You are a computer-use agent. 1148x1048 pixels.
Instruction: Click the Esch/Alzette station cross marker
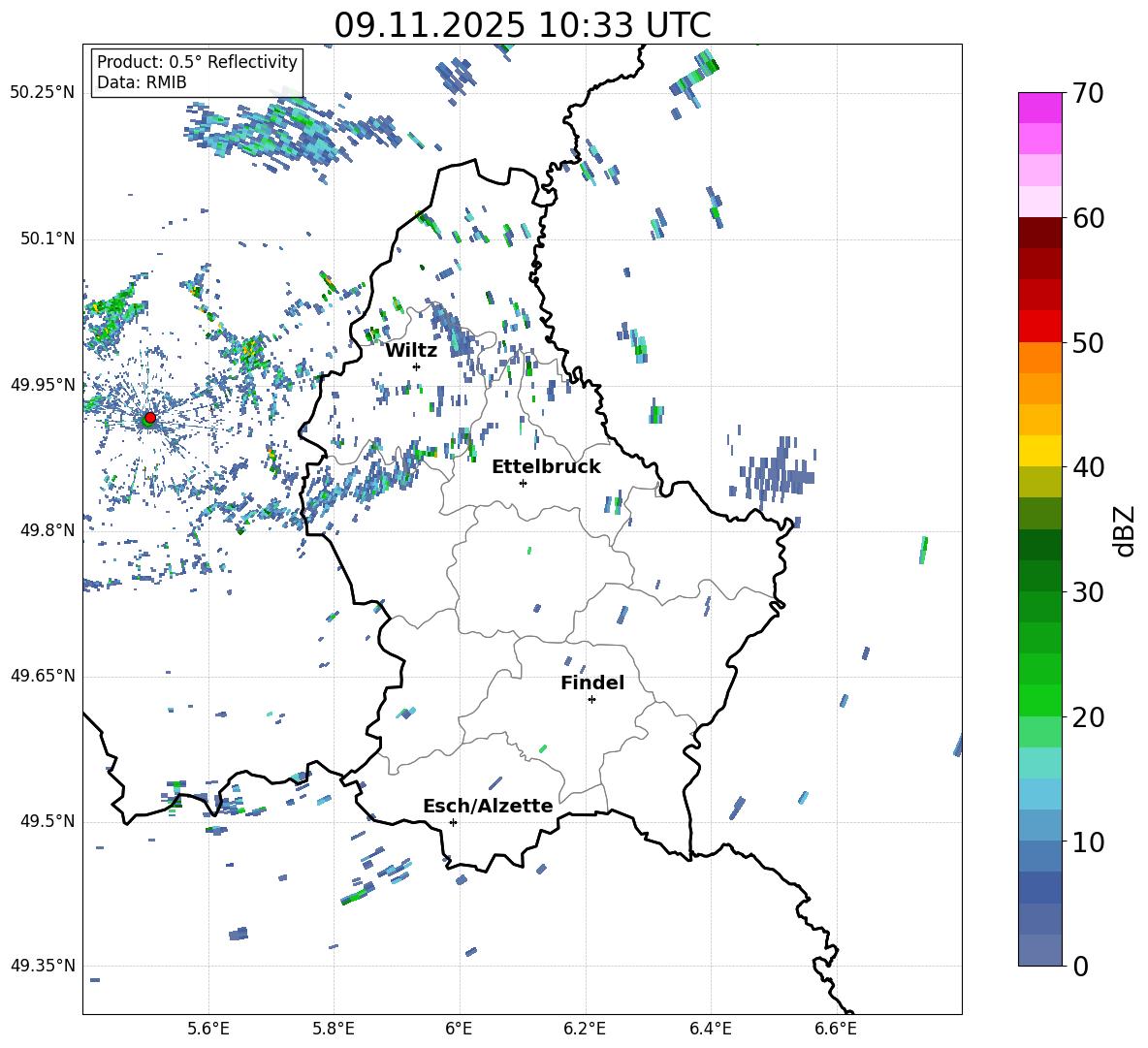(453, 822)
